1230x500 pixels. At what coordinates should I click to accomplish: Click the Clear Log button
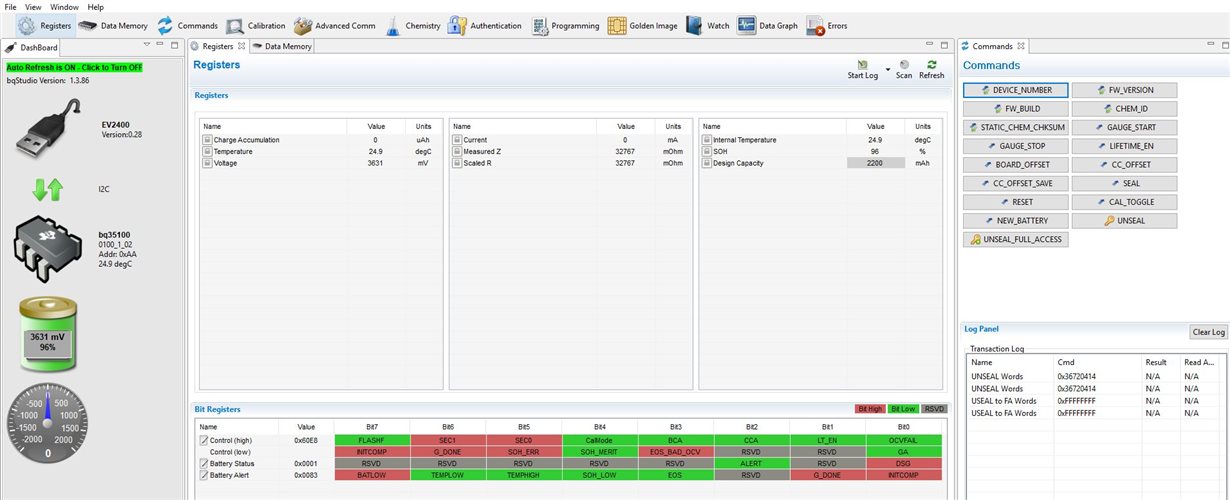(1208, 332)
